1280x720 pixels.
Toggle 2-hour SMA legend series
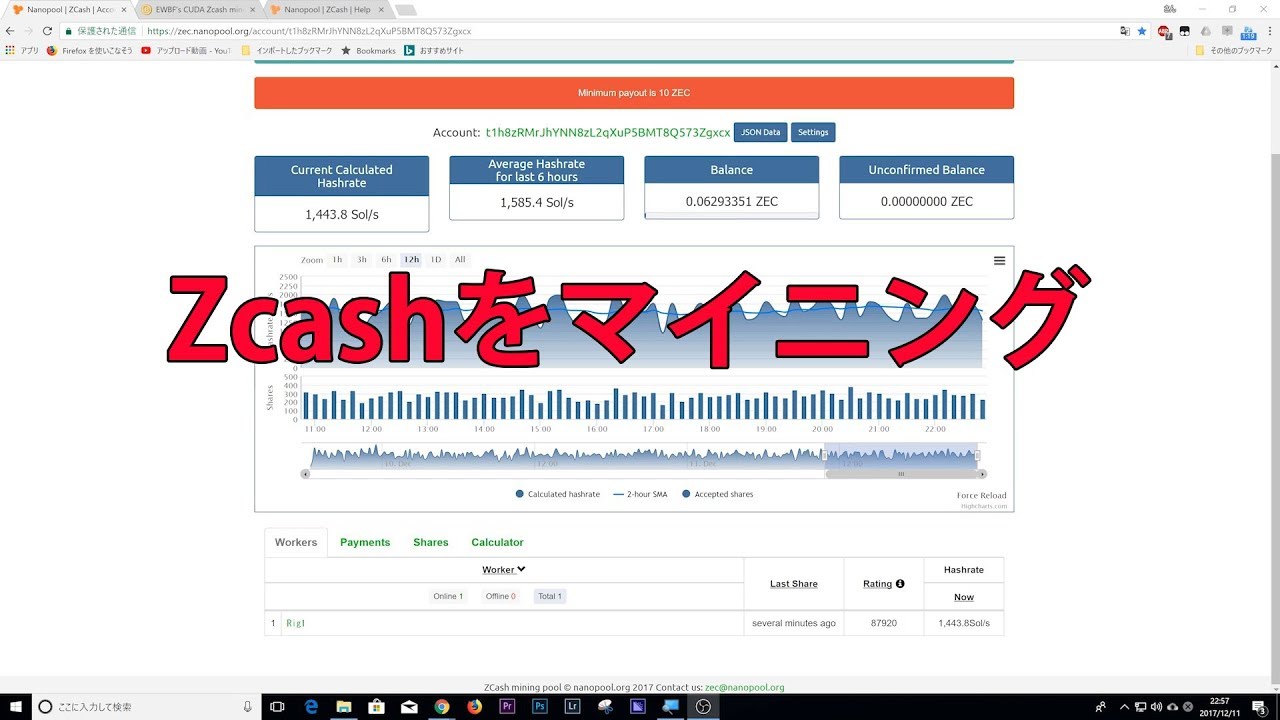[640, 494]
